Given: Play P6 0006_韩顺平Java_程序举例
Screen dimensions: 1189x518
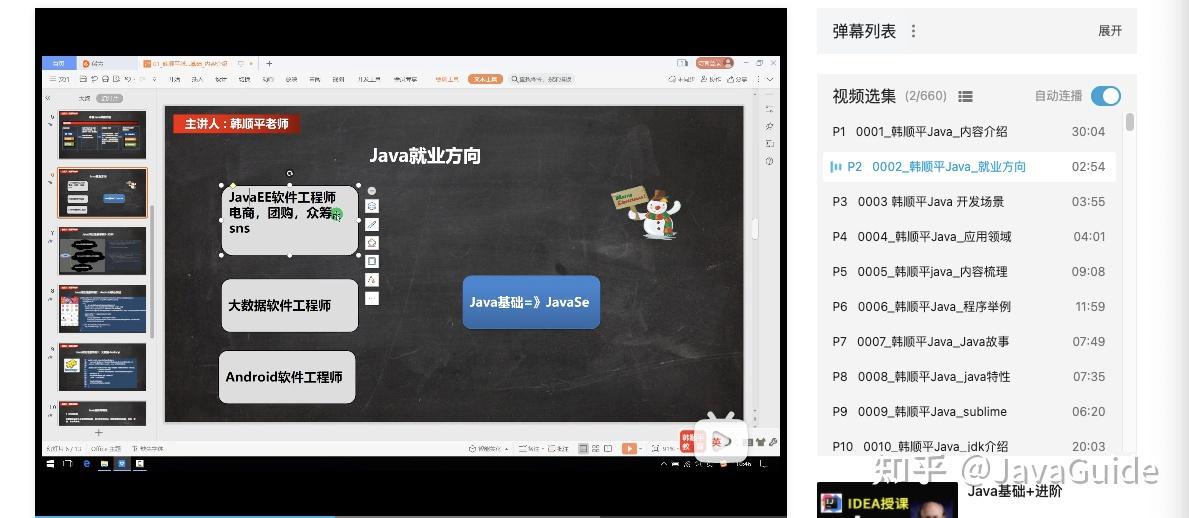Looking at the screenshot, I should (969, 306).
